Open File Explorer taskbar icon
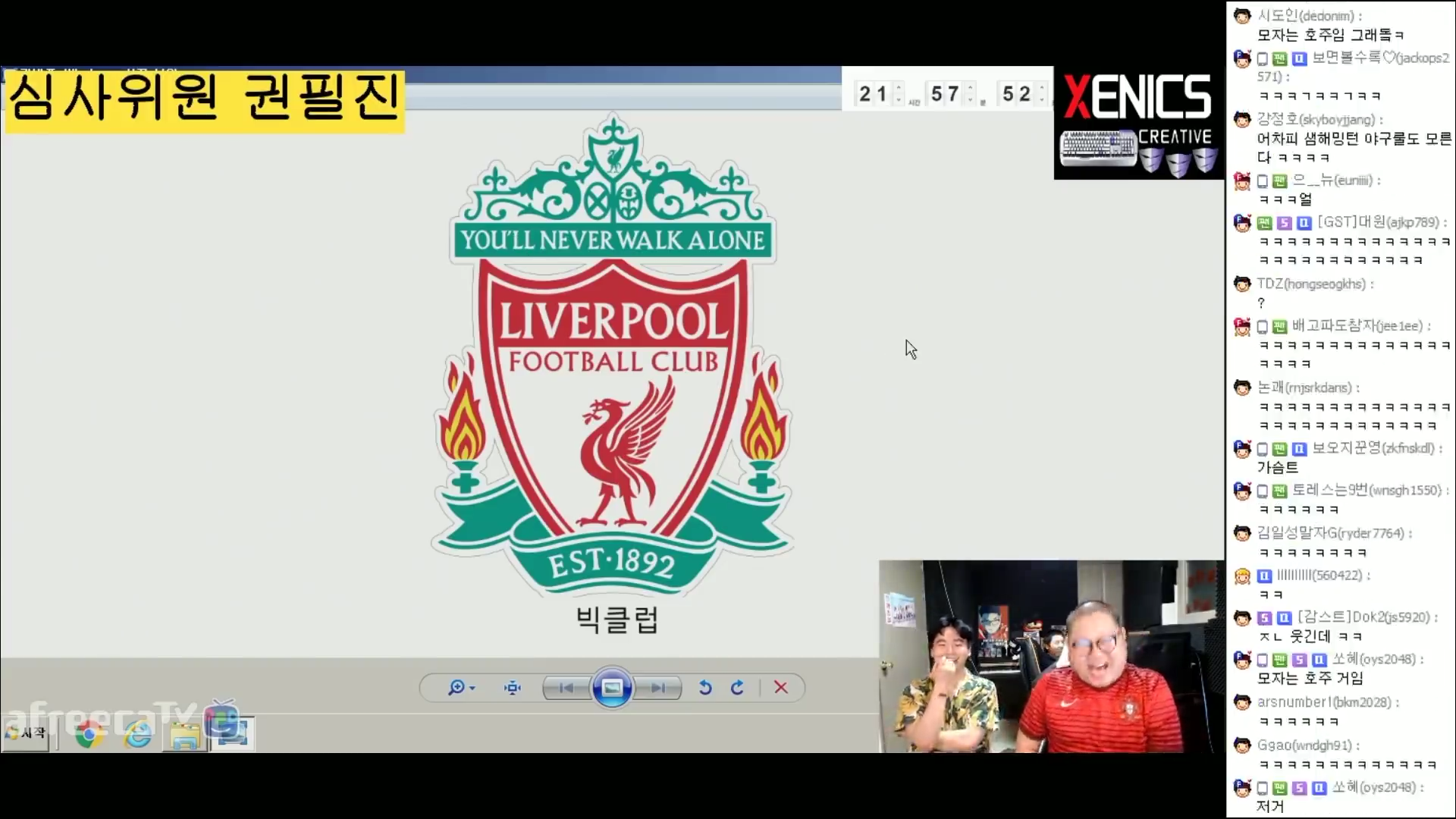Viewport: 1456px width, 819px height. coord(185,736)
